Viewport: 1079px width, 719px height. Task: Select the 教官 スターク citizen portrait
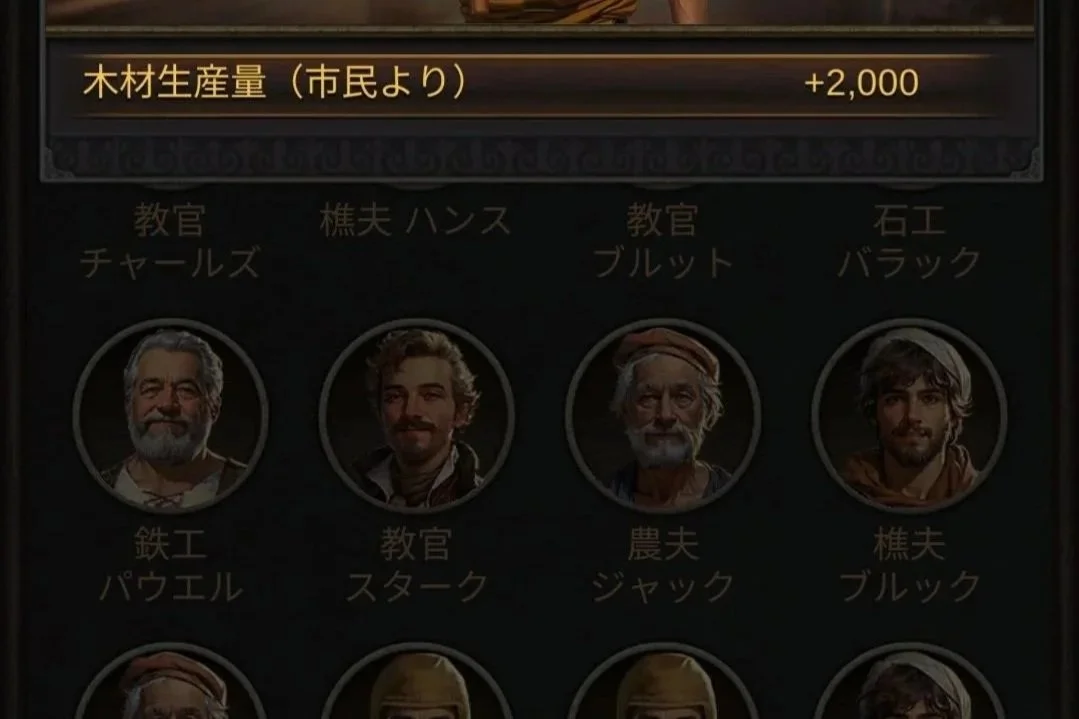[416, 416]
